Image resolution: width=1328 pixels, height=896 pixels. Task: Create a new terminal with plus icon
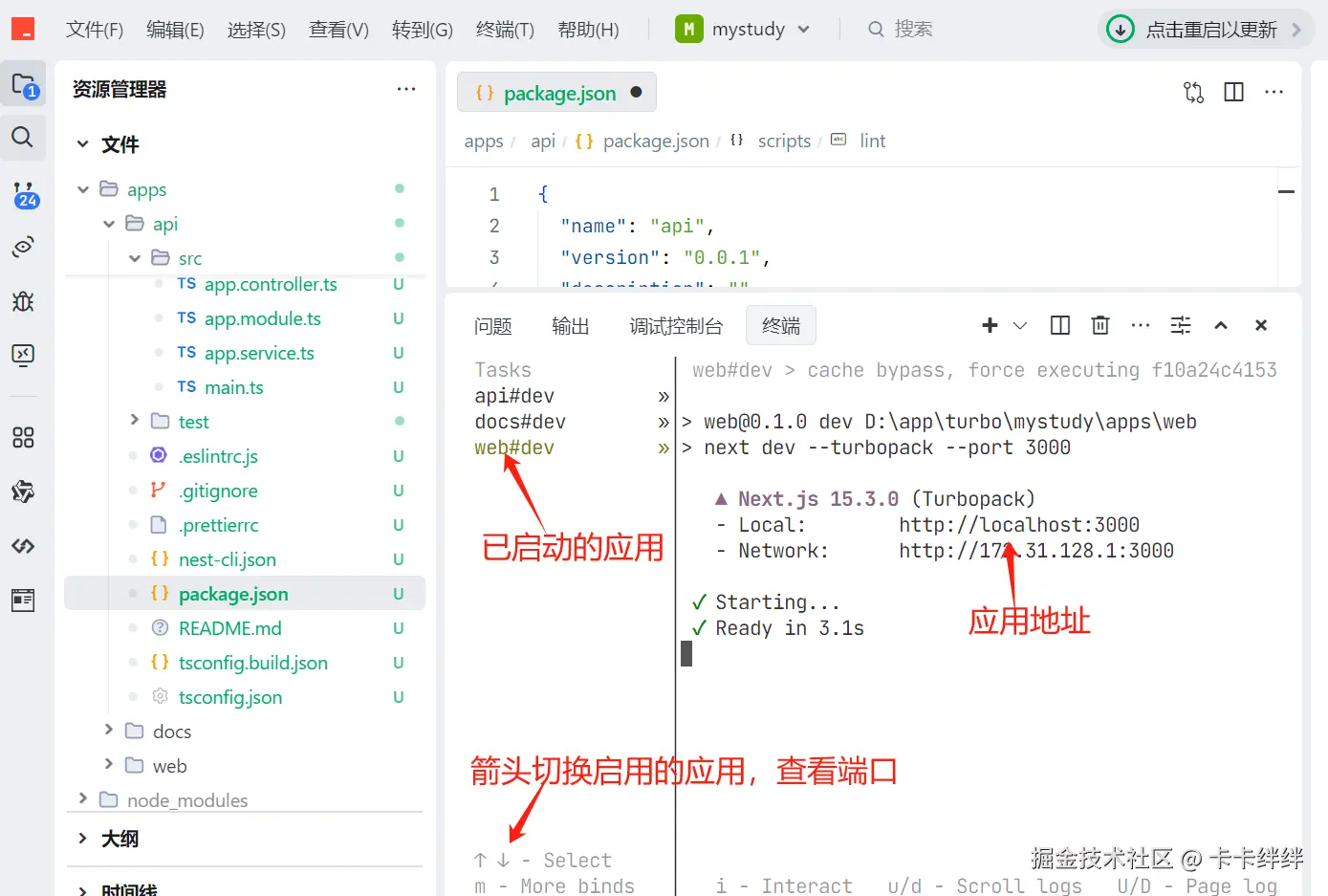click(990, 325)
